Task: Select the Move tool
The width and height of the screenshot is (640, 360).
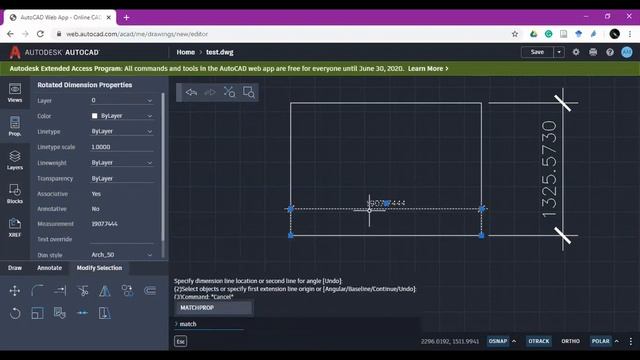Action: (15, 291)
